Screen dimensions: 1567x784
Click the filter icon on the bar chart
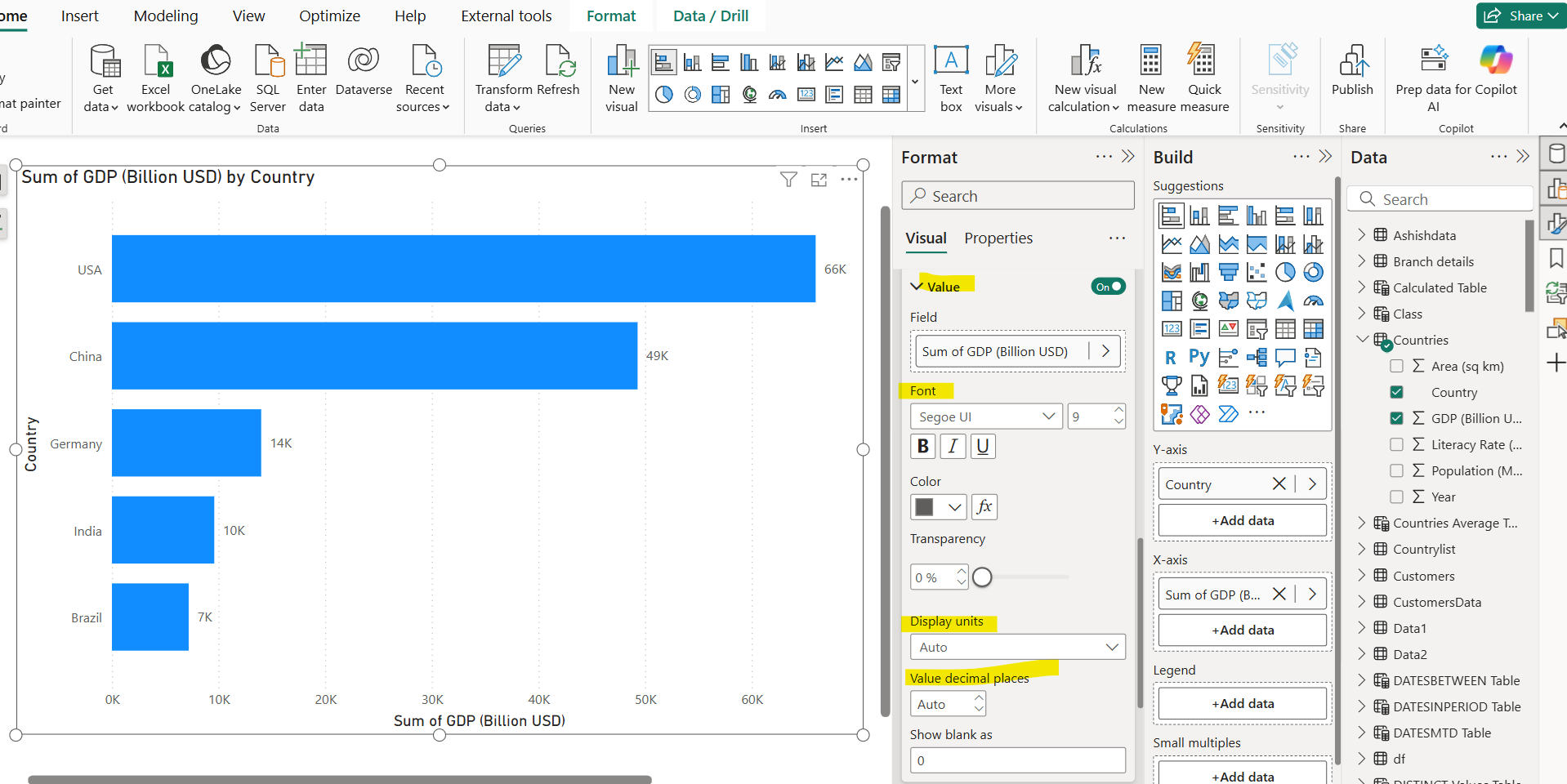(788, 179)
